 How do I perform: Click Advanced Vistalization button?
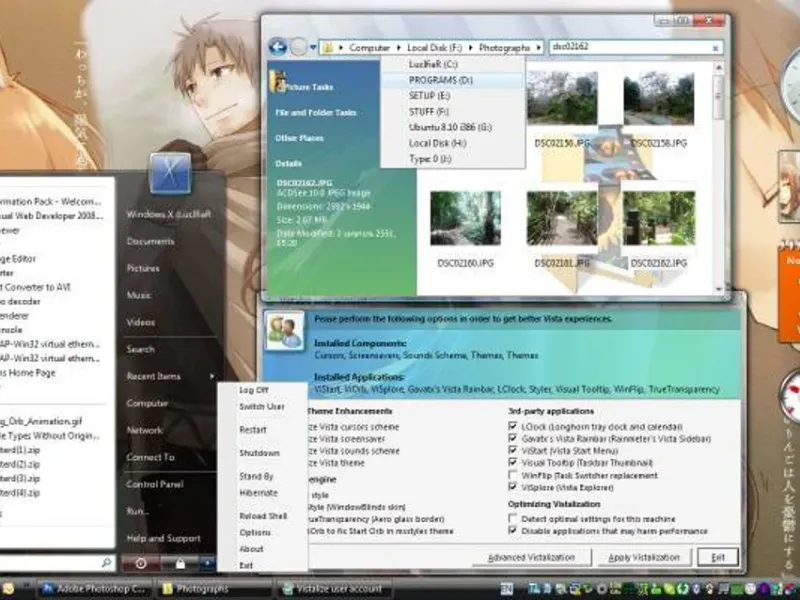point(532,557)
